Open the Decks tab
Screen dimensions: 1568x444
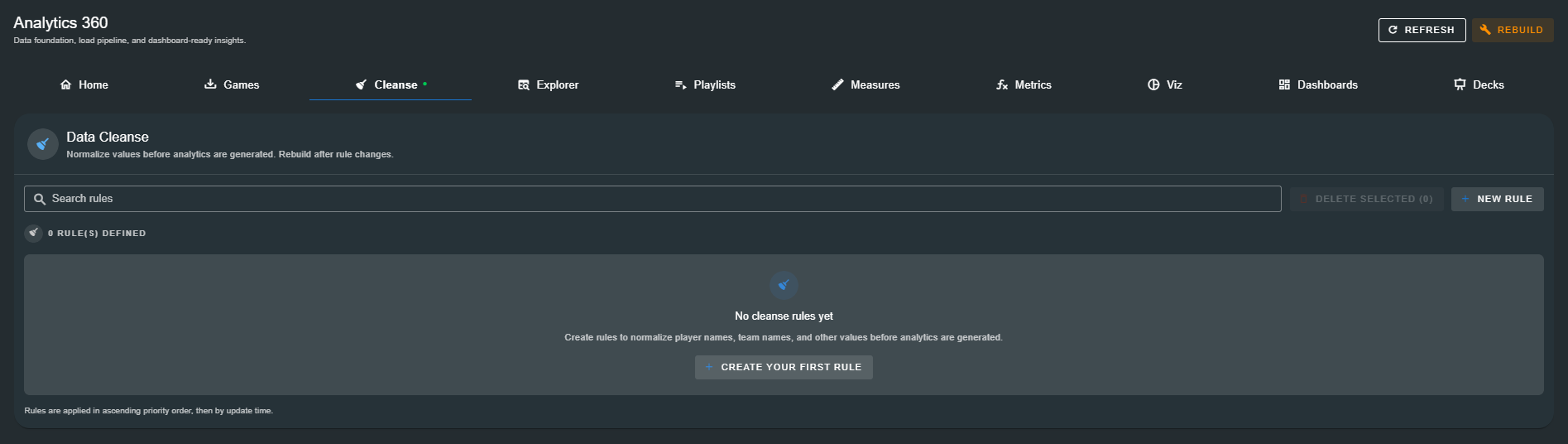(x=1479, y=84)
